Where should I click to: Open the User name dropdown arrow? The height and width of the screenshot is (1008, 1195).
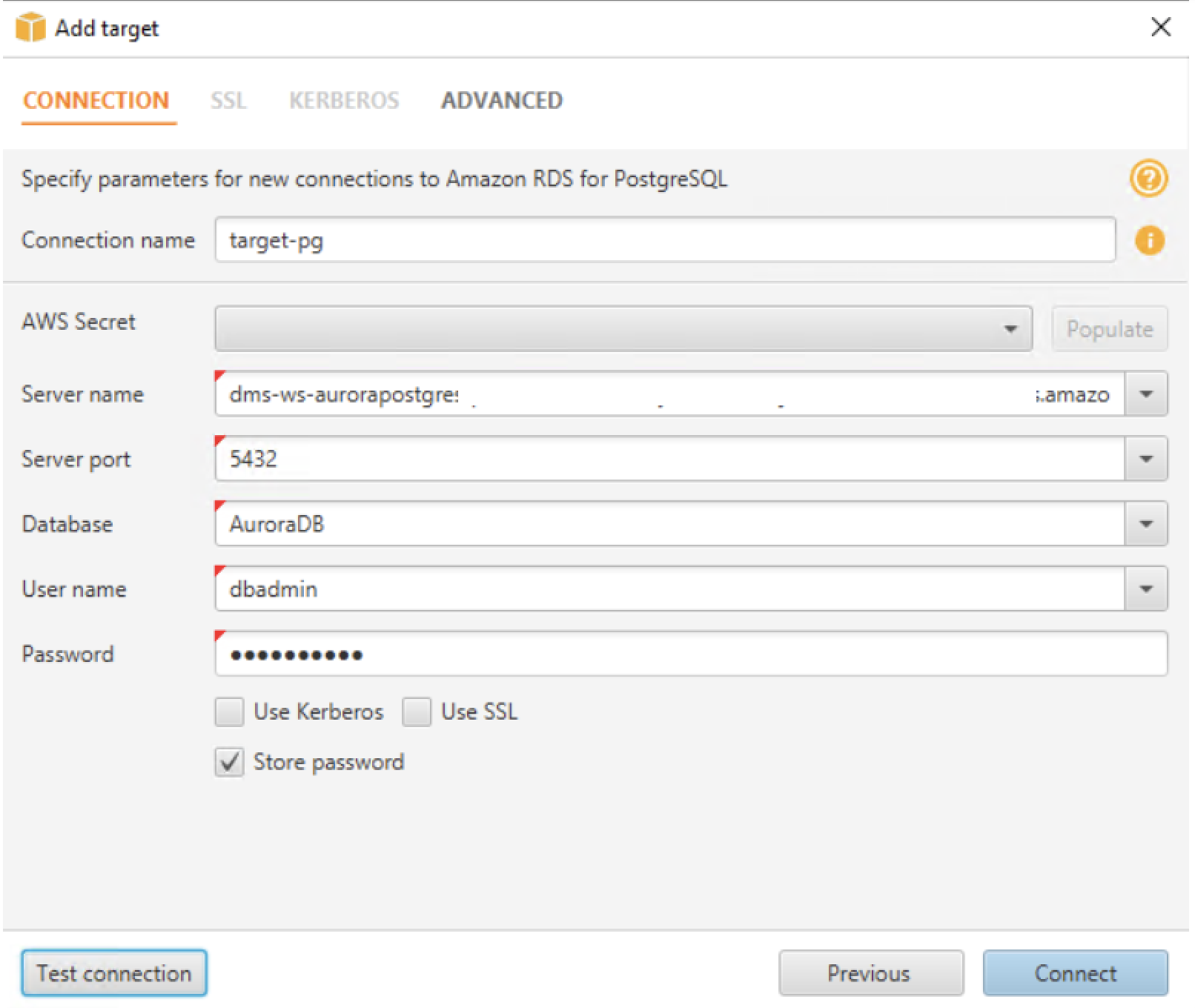point(1146,589)
